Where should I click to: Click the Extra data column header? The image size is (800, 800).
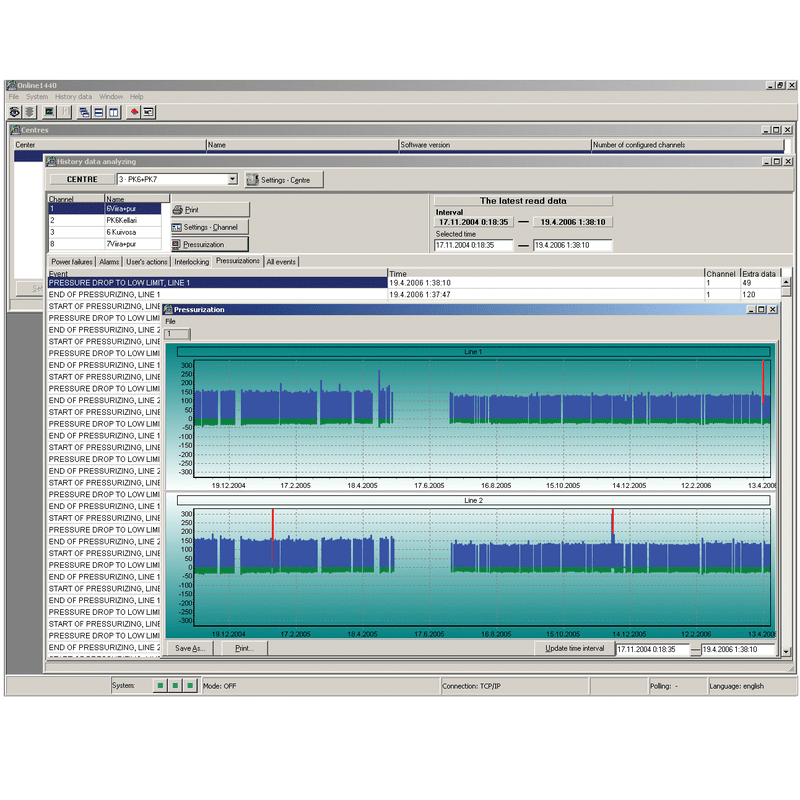click(759, 273)
